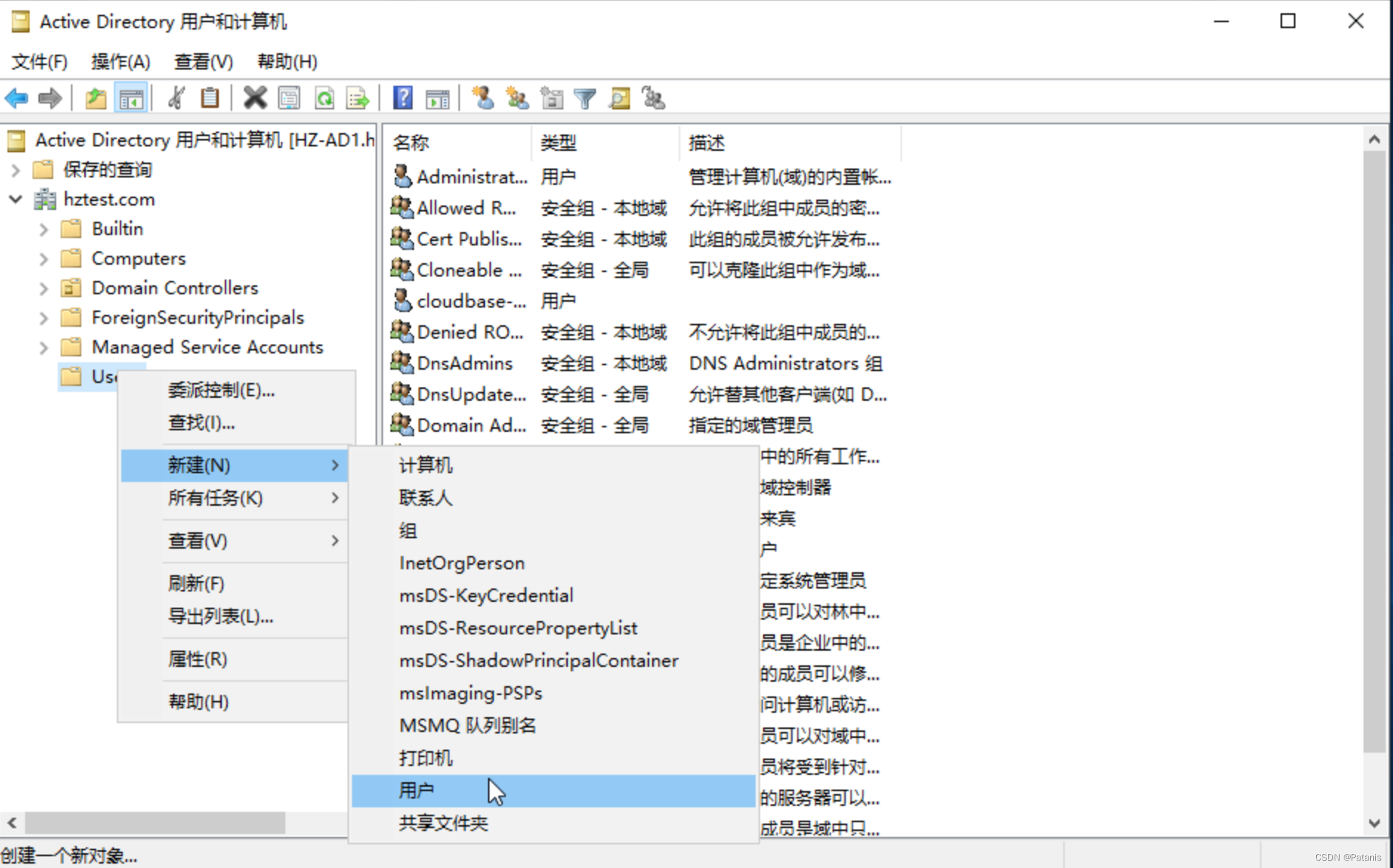Sort by the 名称 column header
Image resolution: width=1393 pixels, height=868 pixels.
(x=458, y=143)
